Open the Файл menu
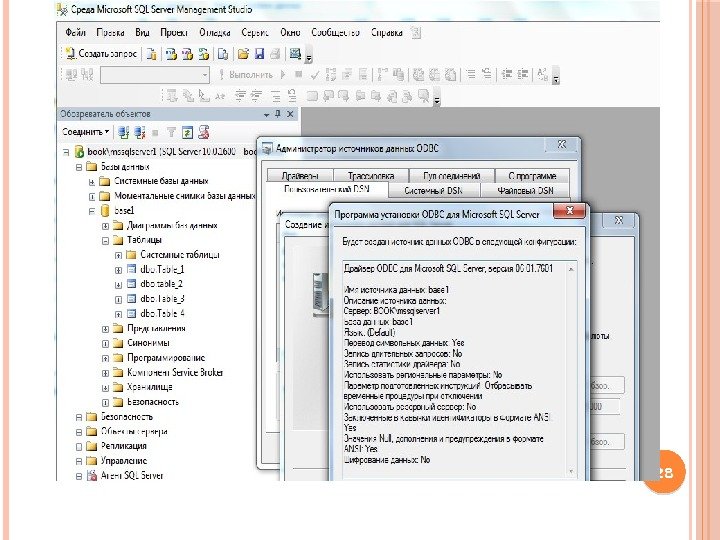The width and height of the screenshot is (720, 540). pos(75,33)
